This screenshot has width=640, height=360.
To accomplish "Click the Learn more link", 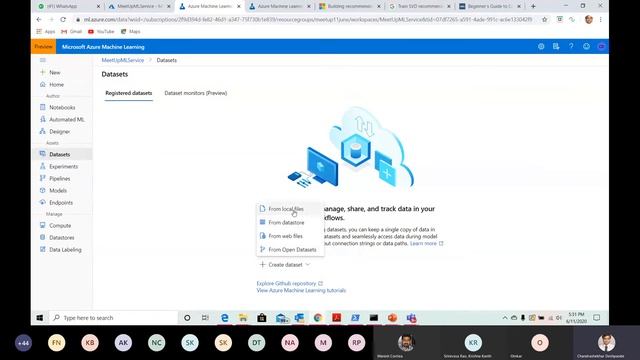I will coord(426,243).
